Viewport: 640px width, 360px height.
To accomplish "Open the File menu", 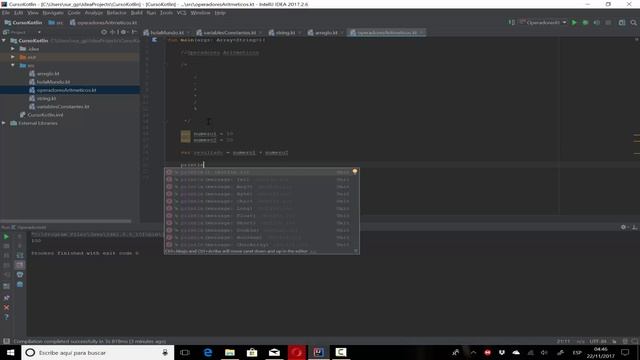I will (6, 13).
